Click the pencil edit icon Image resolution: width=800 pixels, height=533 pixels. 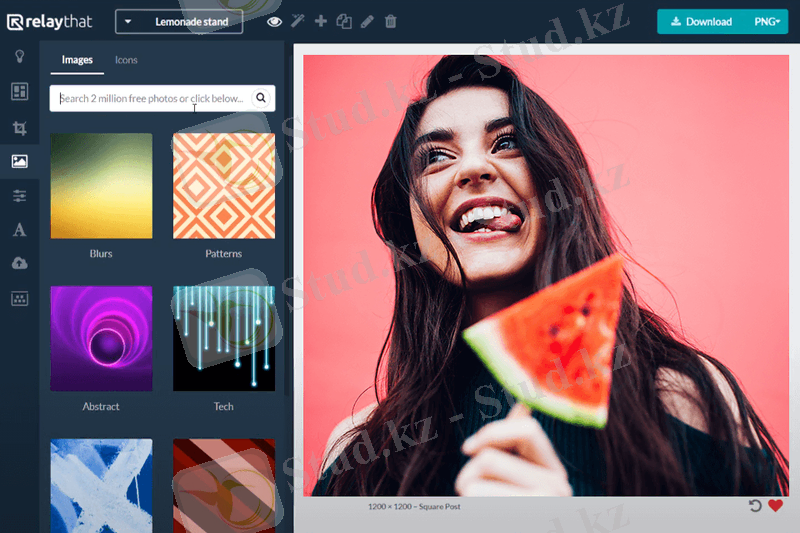tap(367, 21)
